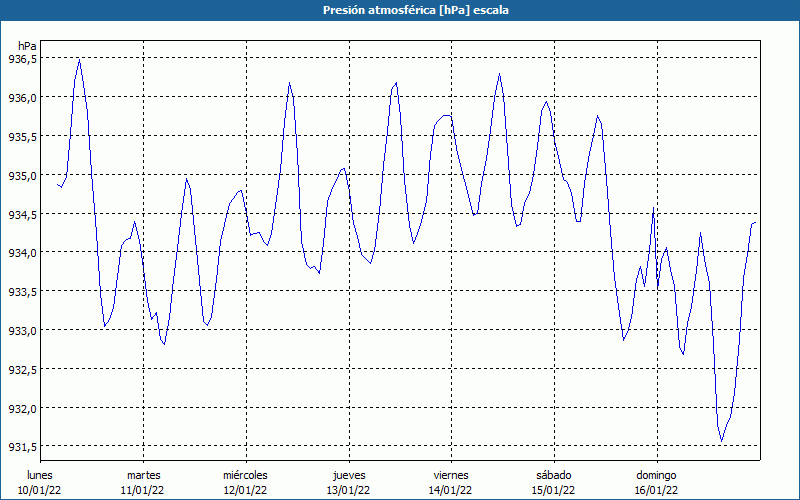Click the highest pressure peak on lunes

click(x=79, y=60)
